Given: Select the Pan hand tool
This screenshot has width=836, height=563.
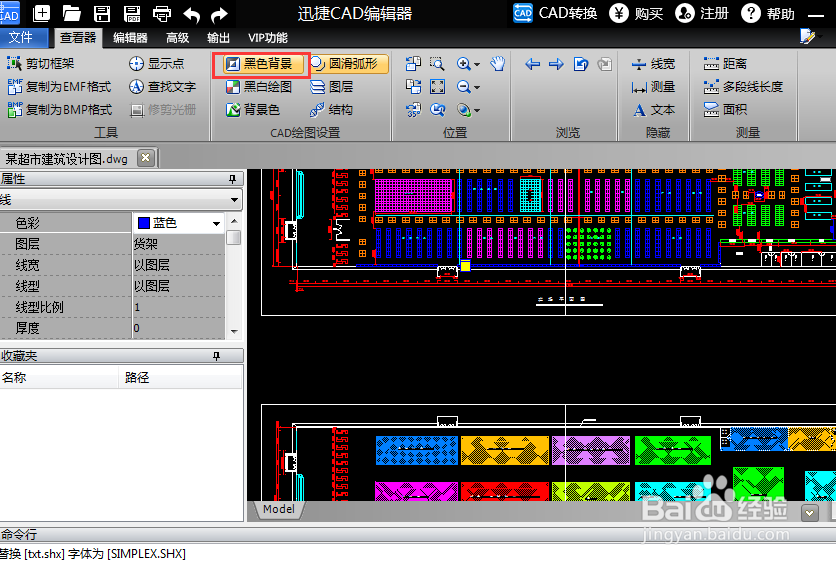Looking at the screenshot, I should click(497, 64).
